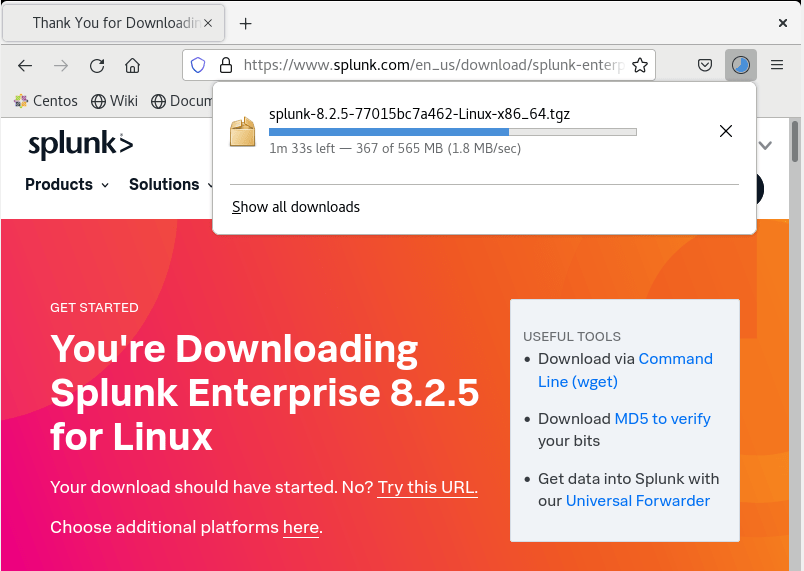Expand the Products menu
Image resolution: width=804 pixels, height=571 pixels.
pyautogui.click(x=67, y=185)
